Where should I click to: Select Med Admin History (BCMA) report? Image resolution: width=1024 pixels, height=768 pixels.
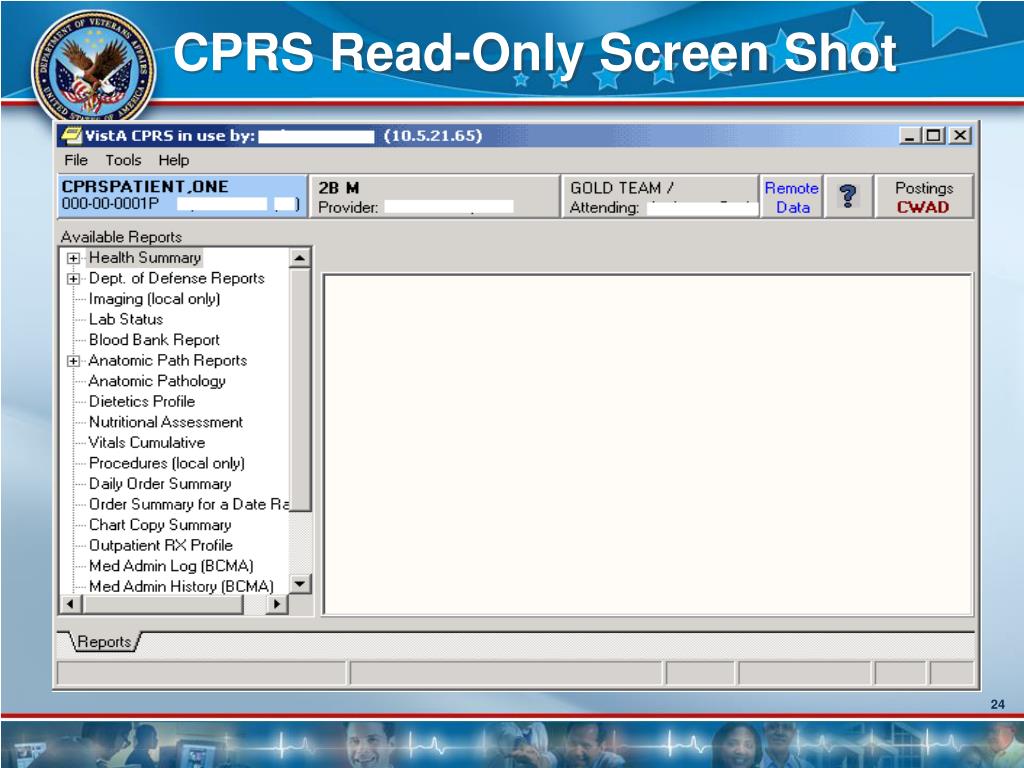click(181, 586)
